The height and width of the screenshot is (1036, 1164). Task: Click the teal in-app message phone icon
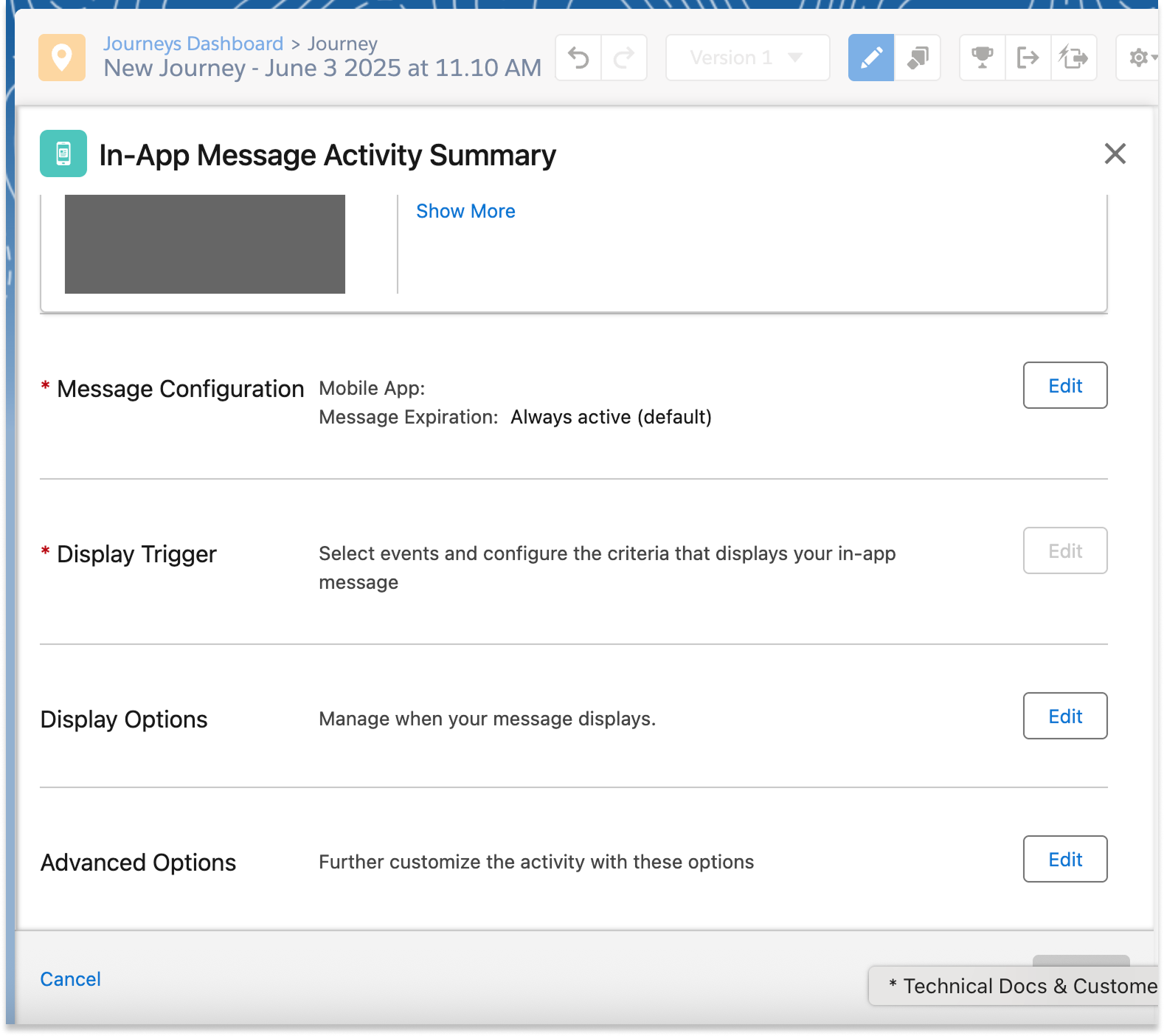[x=63, y=153]
